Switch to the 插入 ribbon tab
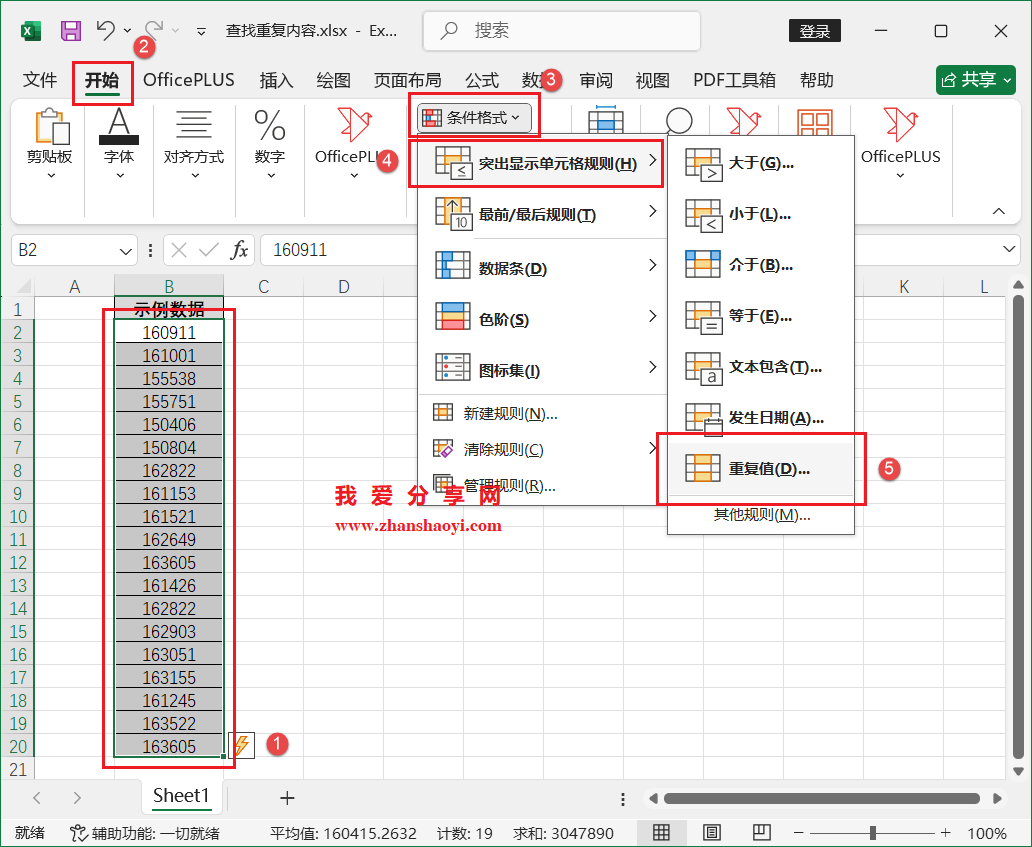 click(276, 79)
